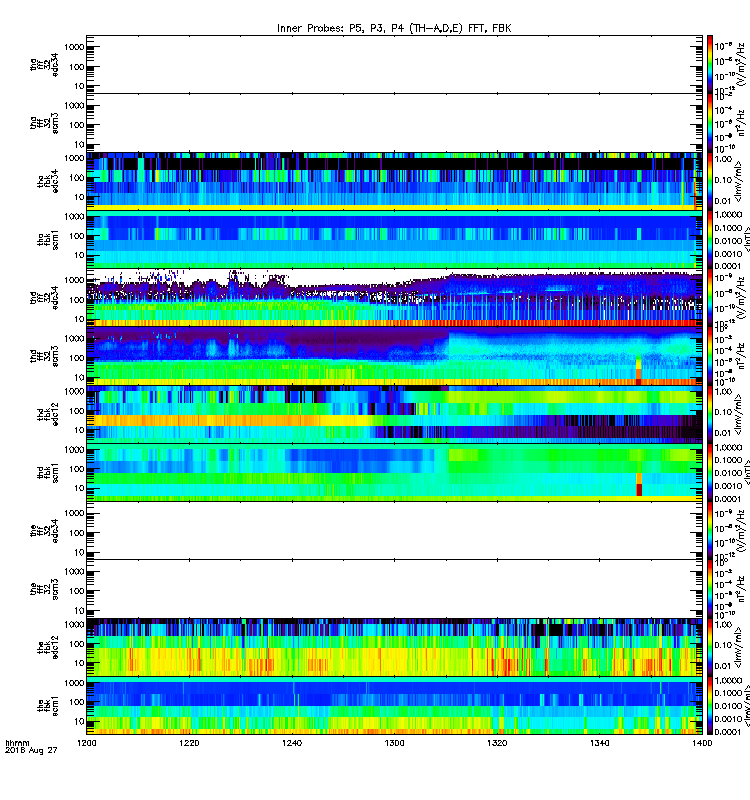Click the color bar beside the fbk edc12 panel
This screenshot has width=750, height=800.
(710, 646)
